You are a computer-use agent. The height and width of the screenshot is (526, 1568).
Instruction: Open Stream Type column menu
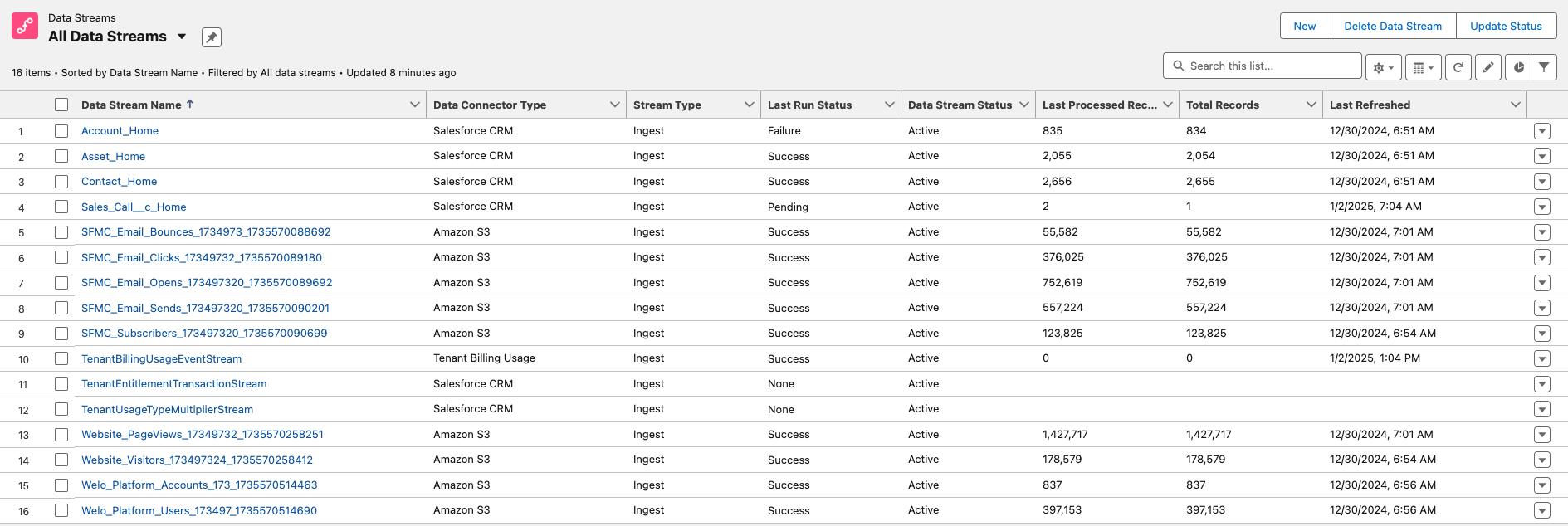coord(749,105)
